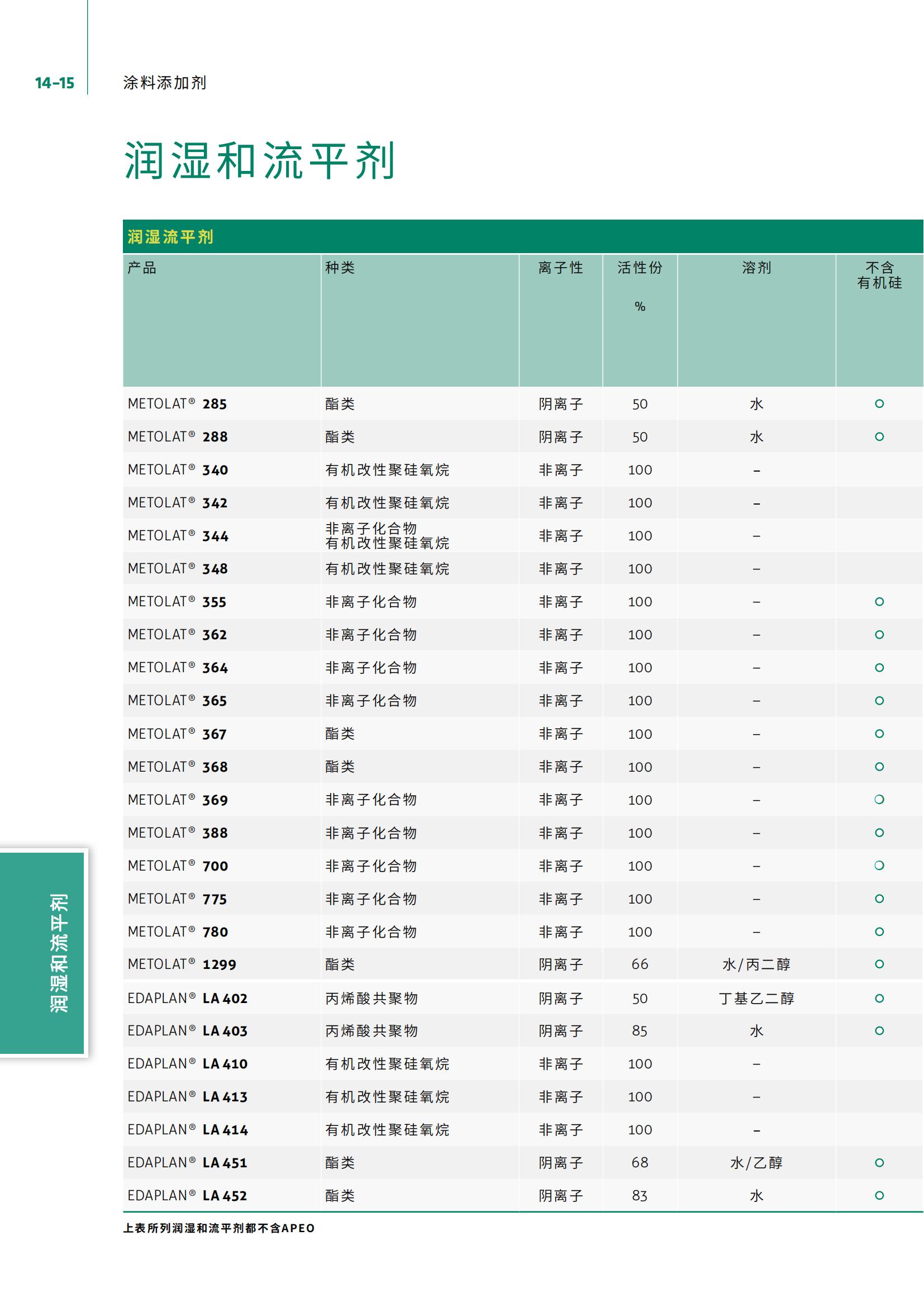Click the silicone-free circle for METOLAT 285
924x1307 pixels.
pyautogui.click(x=879, y=403)
